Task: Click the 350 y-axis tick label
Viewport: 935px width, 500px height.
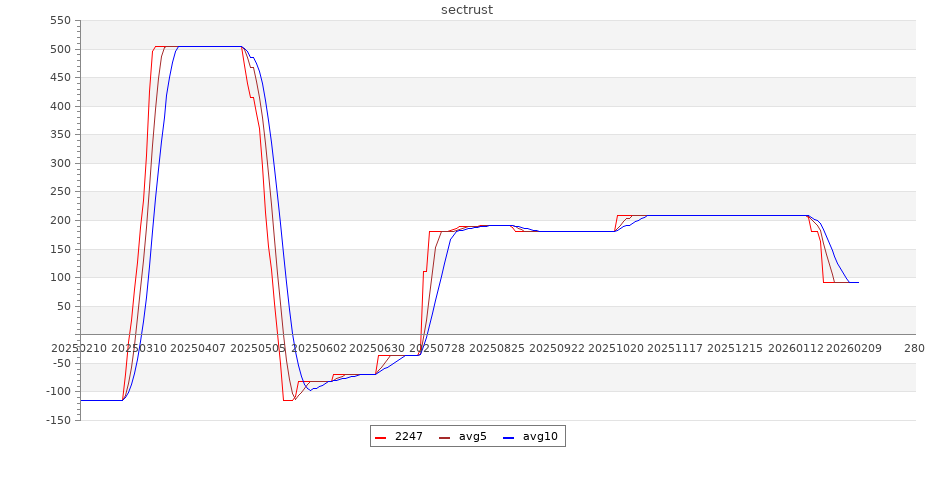Action: [x=59, y=135]
